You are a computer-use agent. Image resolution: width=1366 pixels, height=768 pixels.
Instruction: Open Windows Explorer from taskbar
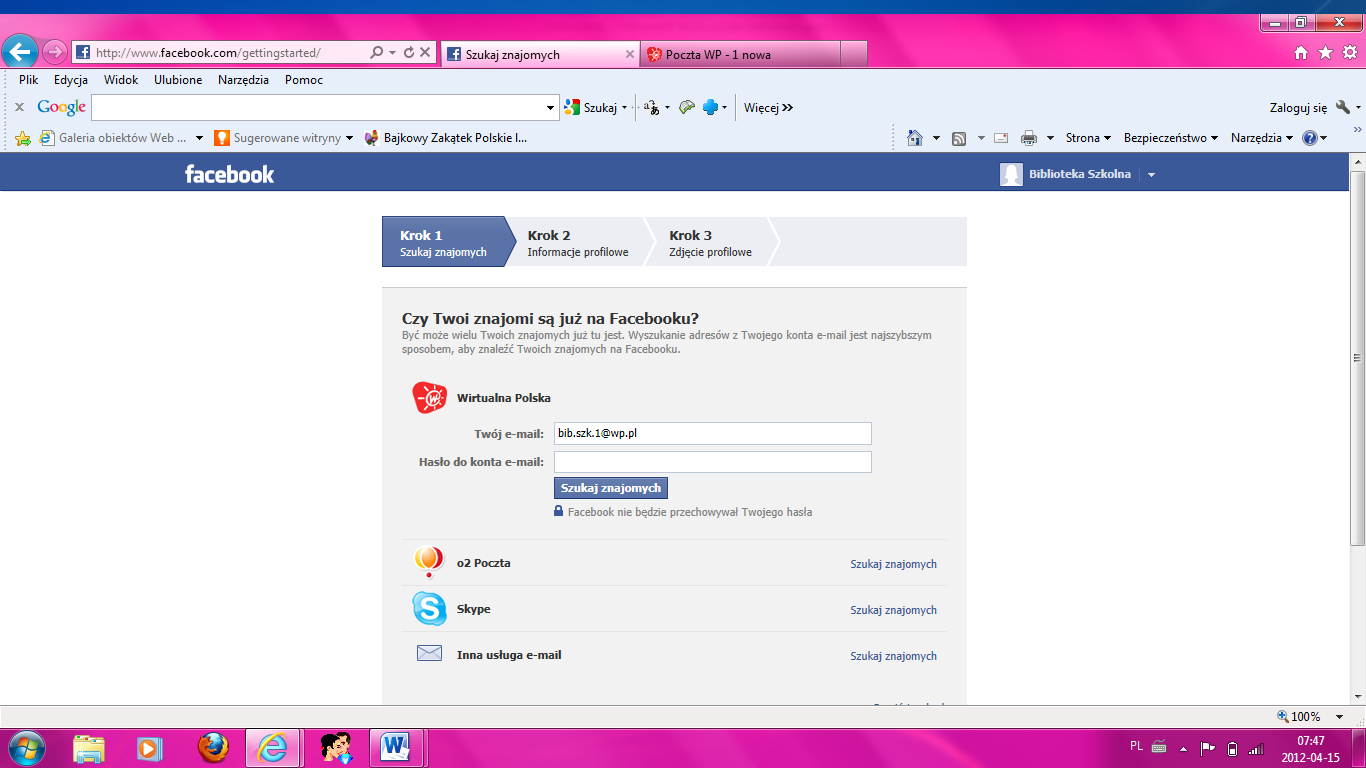point(89,747)
